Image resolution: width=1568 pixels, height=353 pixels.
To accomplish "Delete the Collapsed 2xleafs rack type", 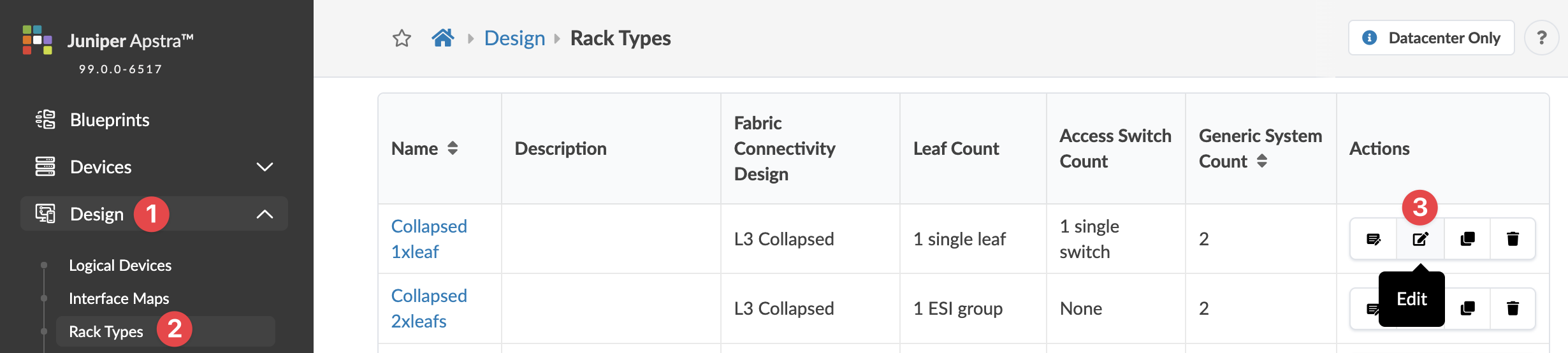I will tap(1513, 308).
